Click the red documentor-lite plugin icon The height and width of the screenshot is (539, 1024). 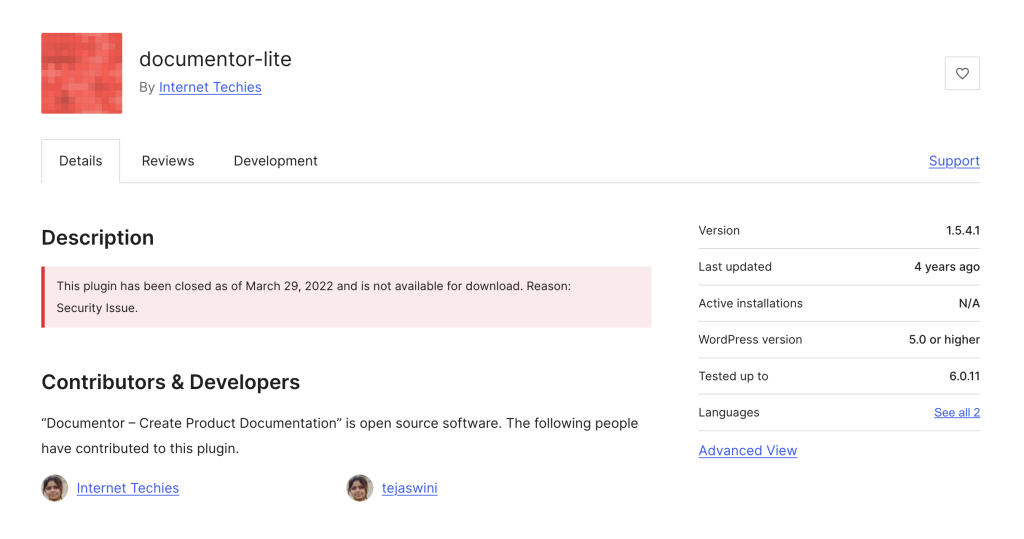point(81,73)
